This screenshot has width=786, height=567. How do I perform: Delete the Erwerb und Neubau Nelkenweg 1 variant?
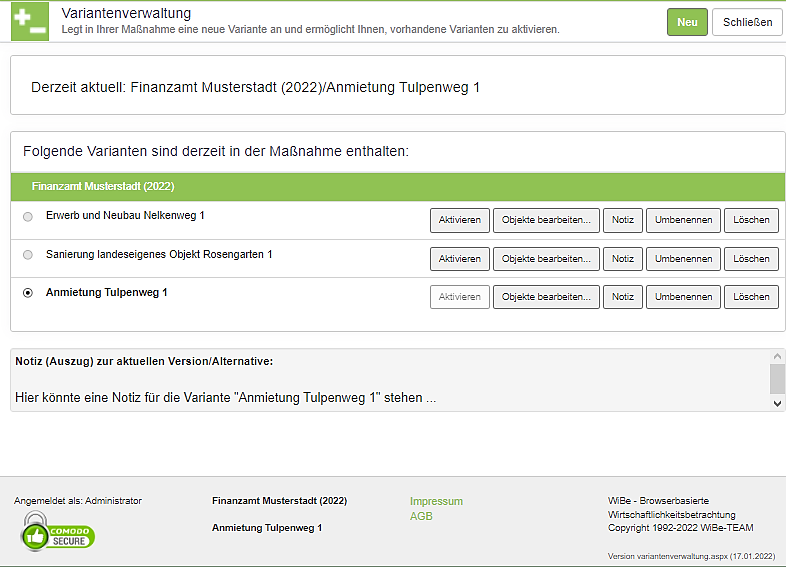point(751,220)
